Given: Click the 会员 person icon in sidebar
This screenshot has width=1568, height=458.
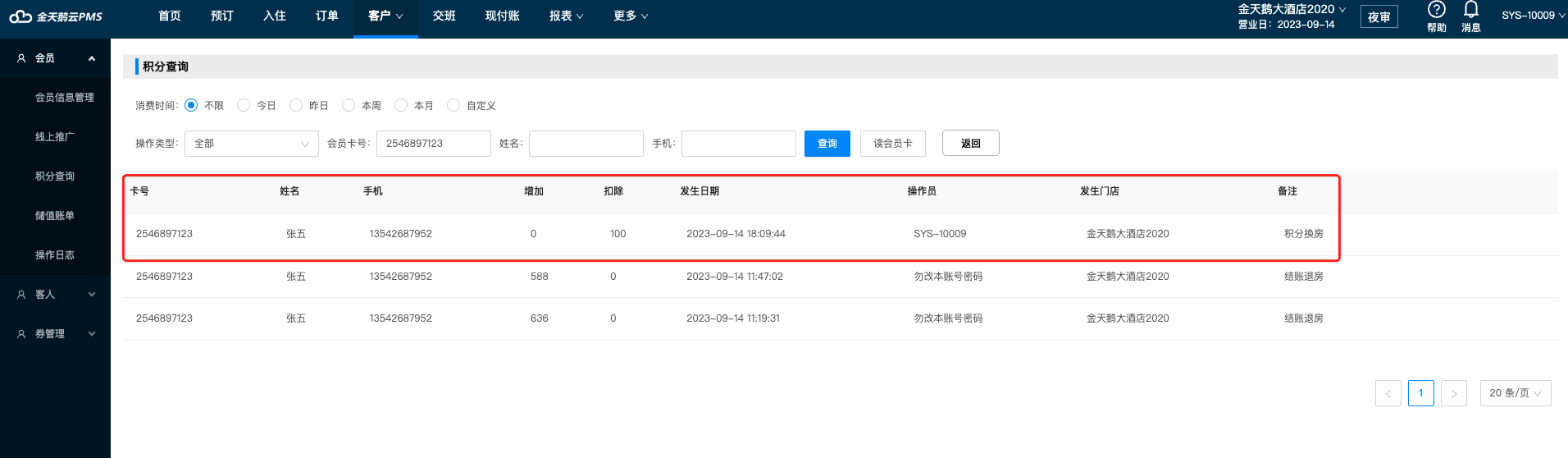Looking at the screenshot, I should pyautogui.click(x=21, y=58).
